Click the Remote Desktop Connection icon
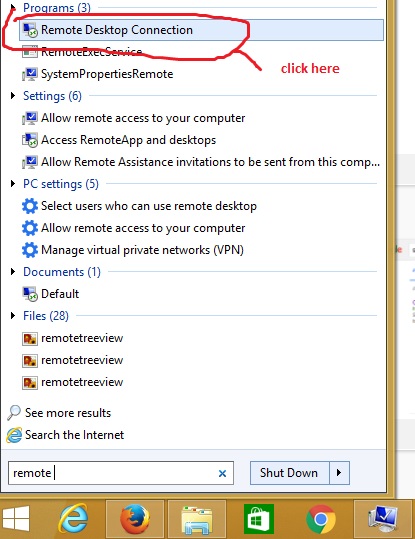 pos(30,30)
